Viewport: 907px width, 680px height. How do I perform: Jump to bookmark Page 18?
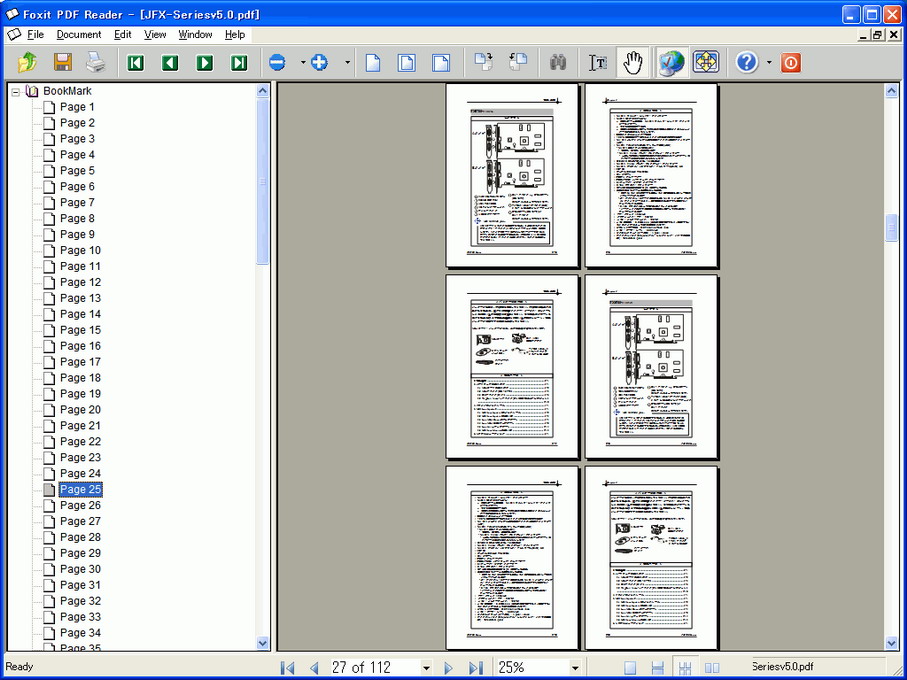click(x=80, y=378)
